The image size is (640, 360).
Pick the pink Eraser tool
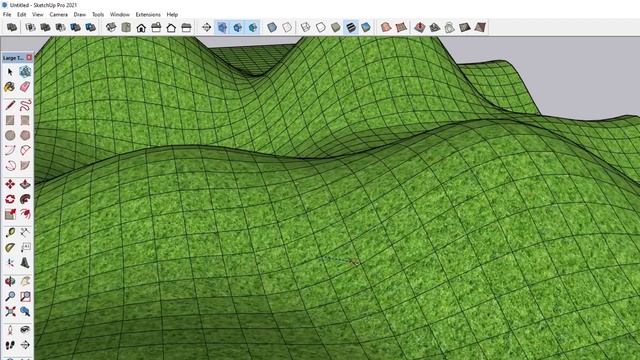(25, 87)
